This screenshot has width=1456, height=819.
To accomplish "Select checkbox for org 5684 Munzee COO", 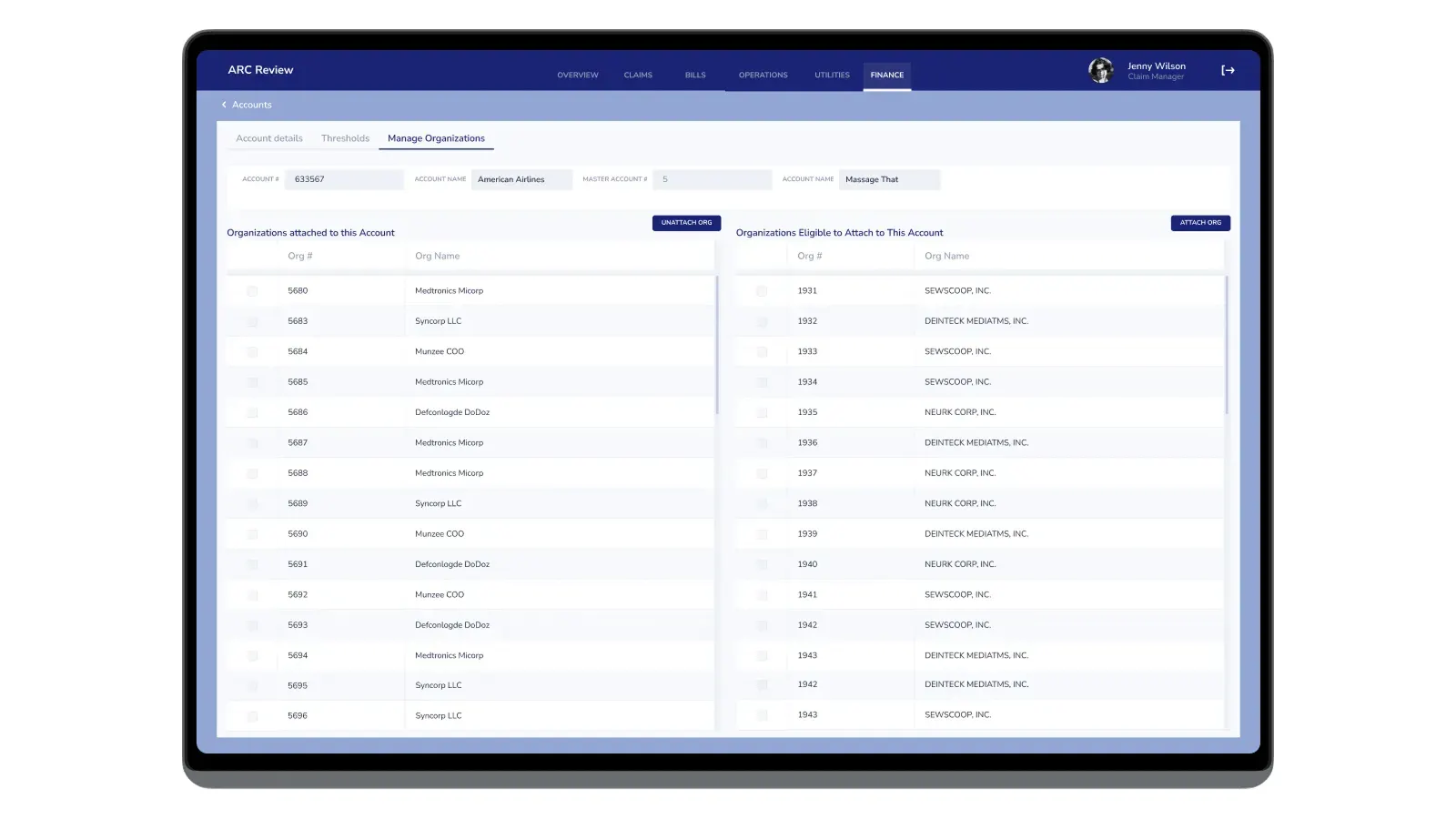I will [x=252, y=352].
